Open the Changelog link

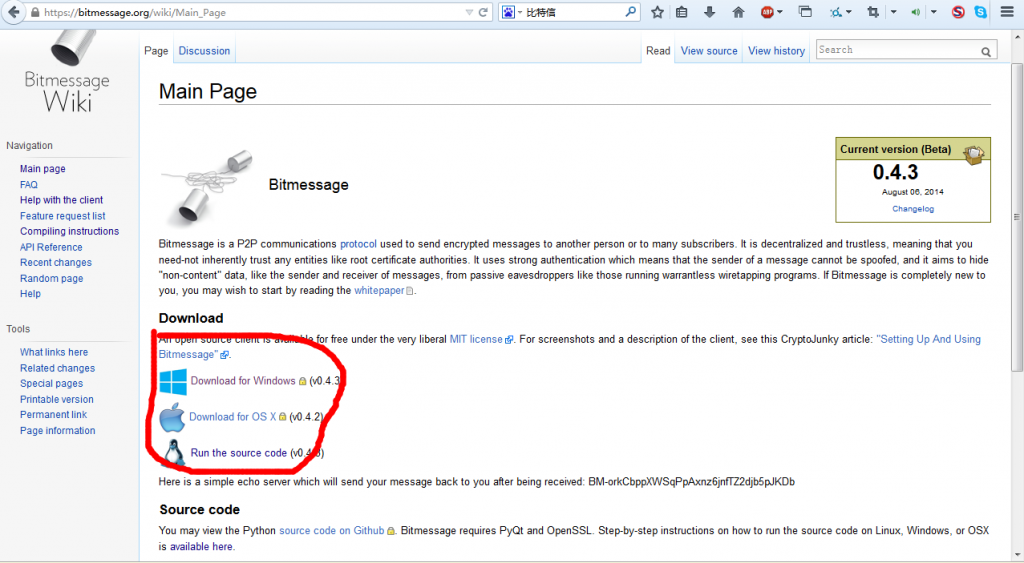click(x=913, y=209)
